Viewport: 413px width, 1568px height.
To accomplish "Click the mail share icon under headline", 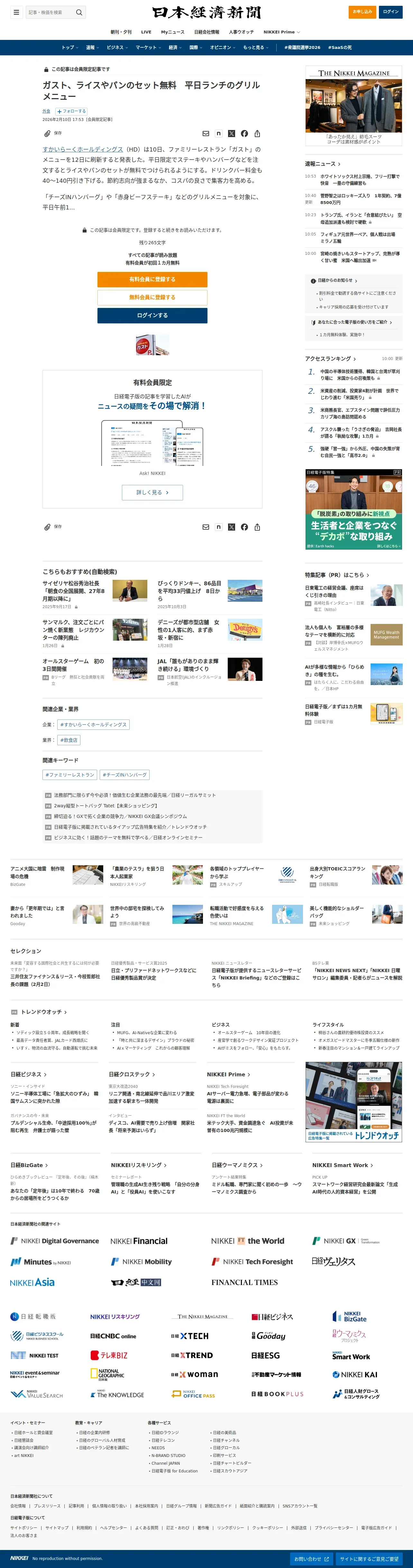I will [206, 133].
